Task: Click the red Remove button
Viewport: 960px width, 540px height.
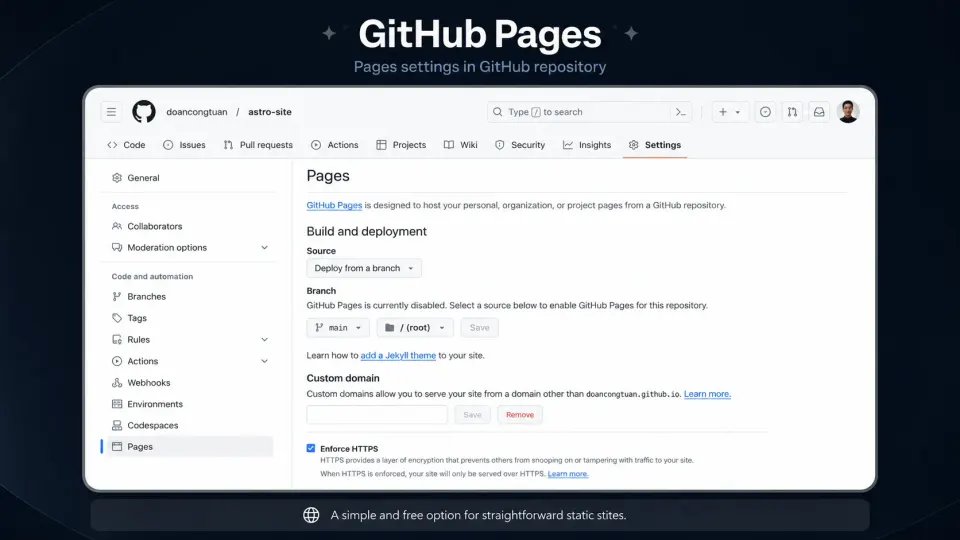Action: click(520, 414)
